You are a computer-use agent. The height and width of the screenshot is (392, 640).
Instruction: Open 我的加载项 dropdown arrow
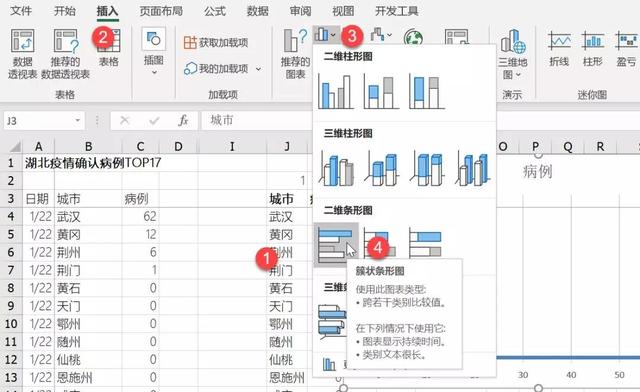[x=258, y=69]
